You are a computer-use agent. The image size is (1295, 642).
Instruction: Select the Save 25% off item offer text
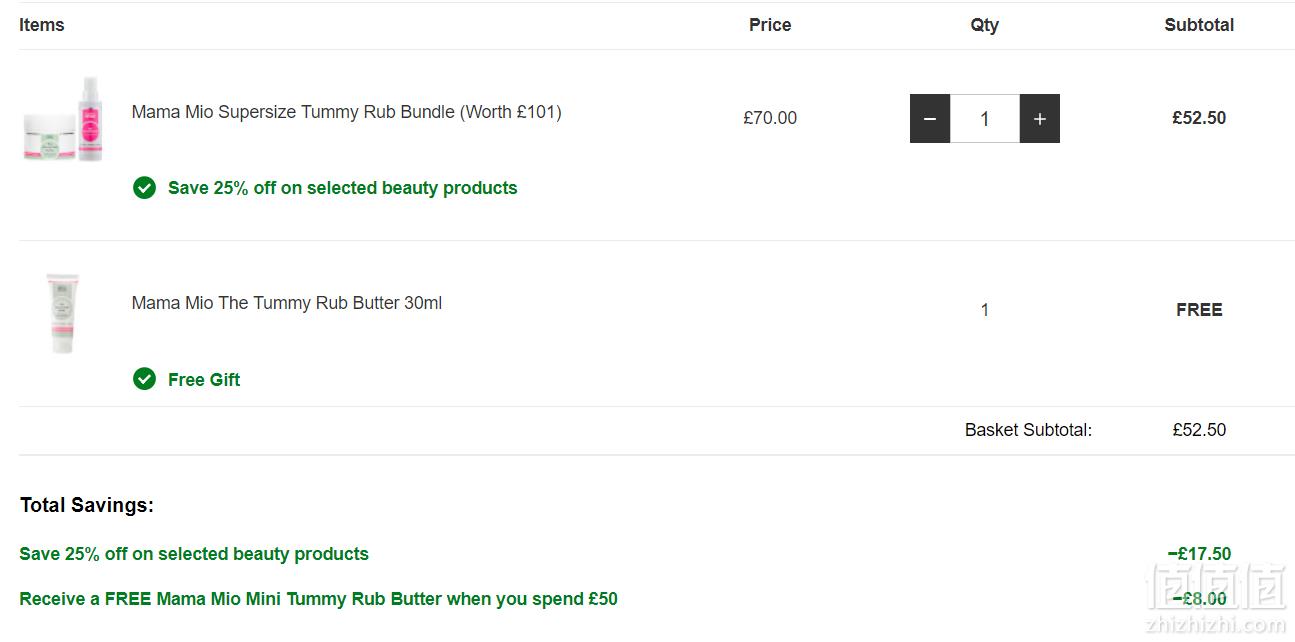(x=343, y=188)
